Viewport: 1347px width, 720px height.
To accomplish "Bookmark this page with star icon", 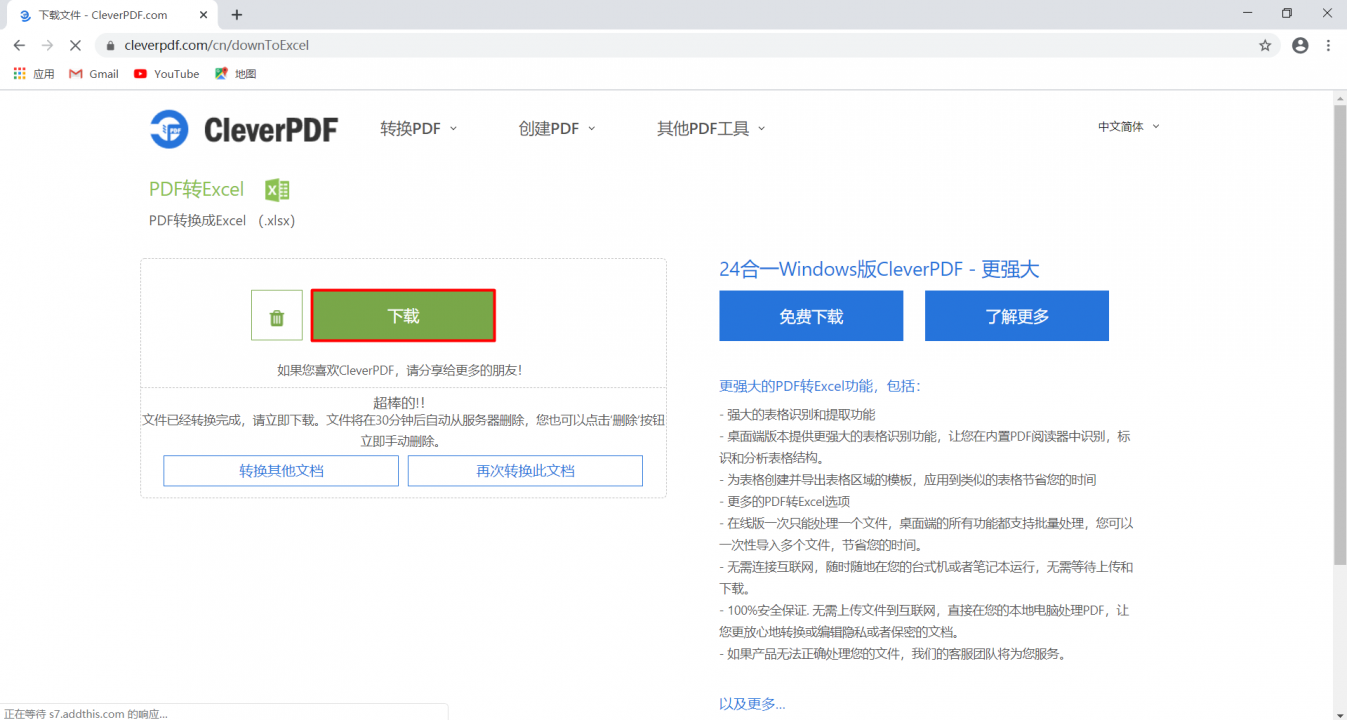I will click(x=1265, y=45).
